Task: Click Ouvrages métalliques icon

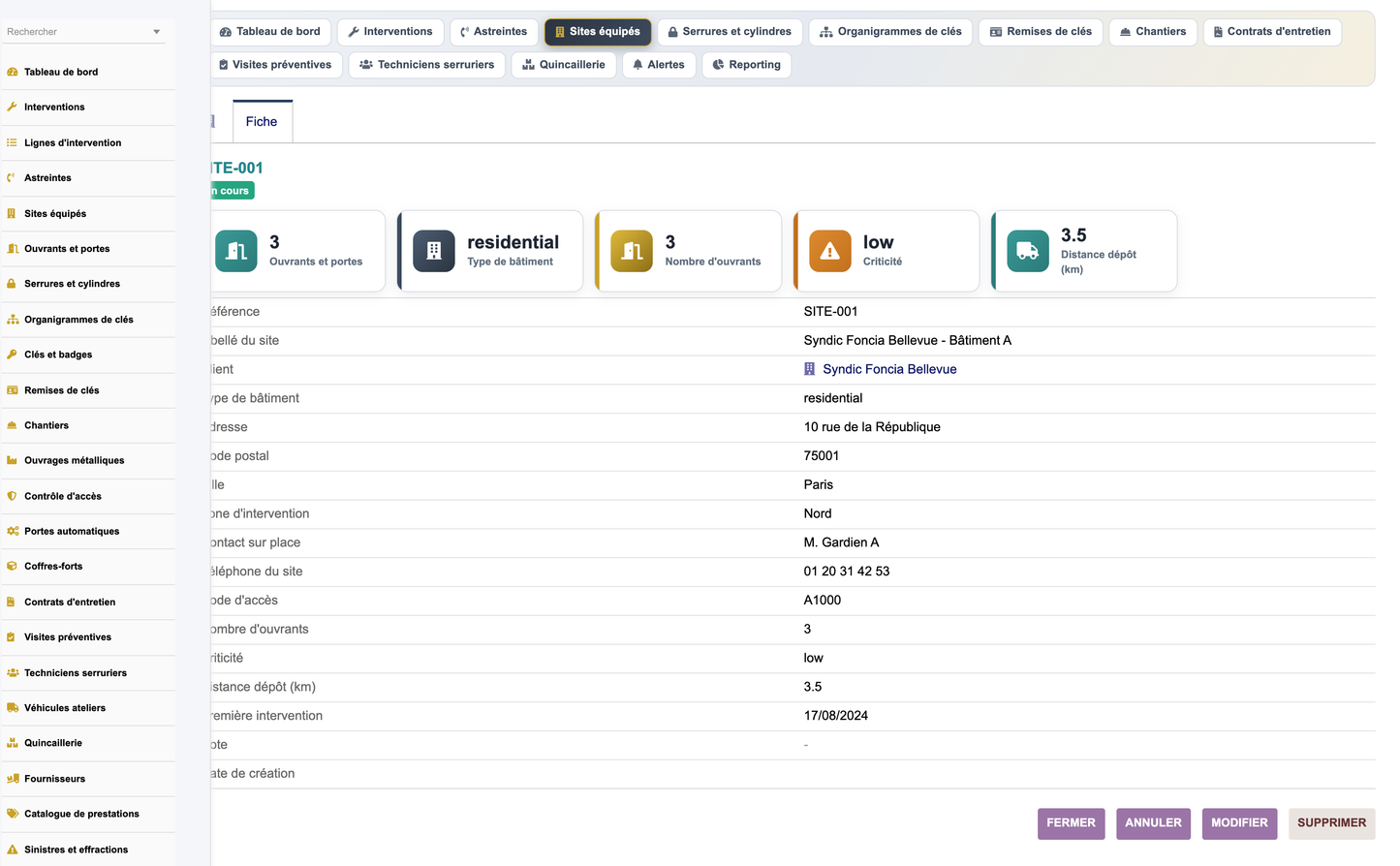Action: click(x=13, y=460)
